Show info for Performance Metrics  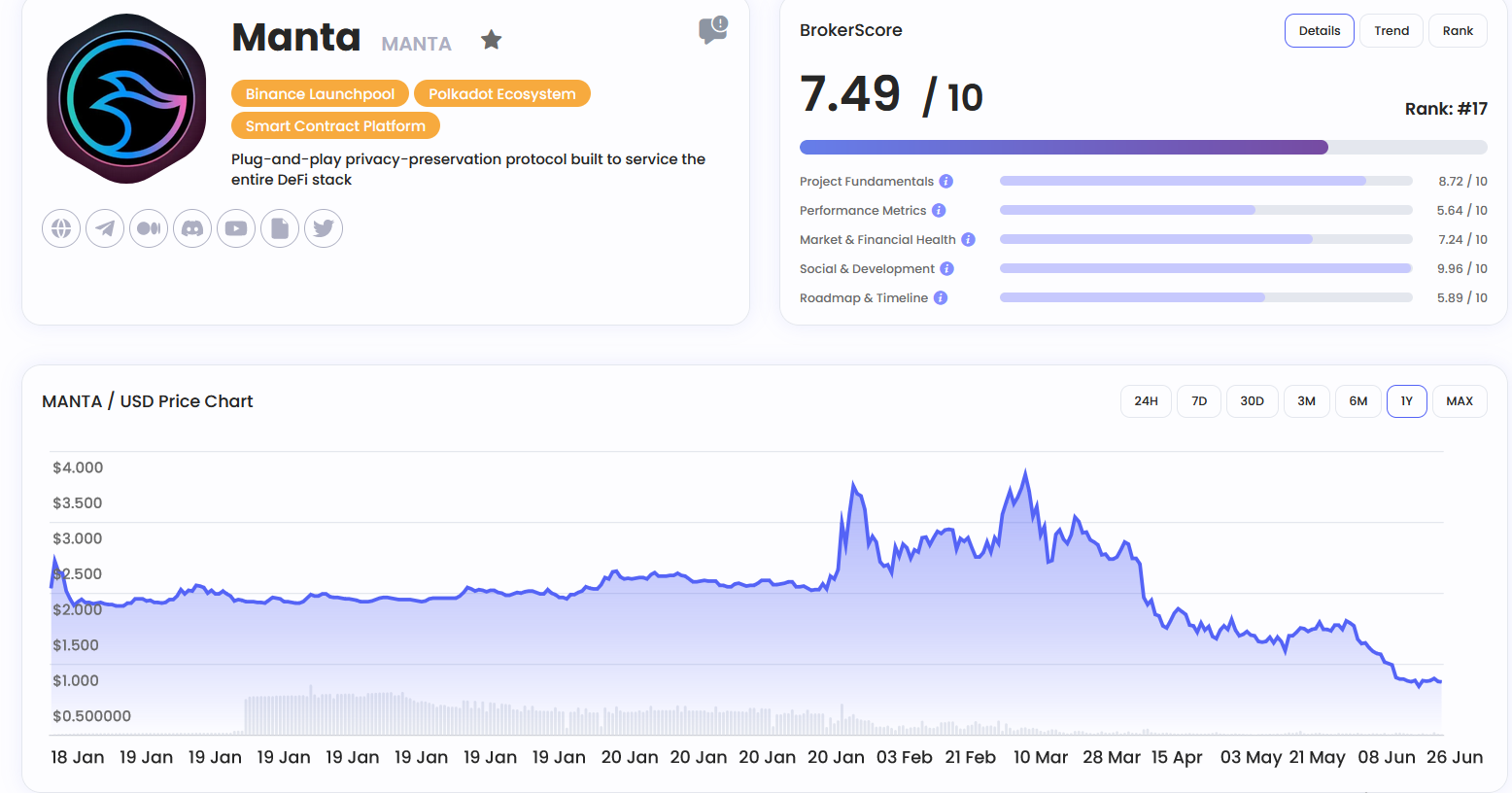939,211
